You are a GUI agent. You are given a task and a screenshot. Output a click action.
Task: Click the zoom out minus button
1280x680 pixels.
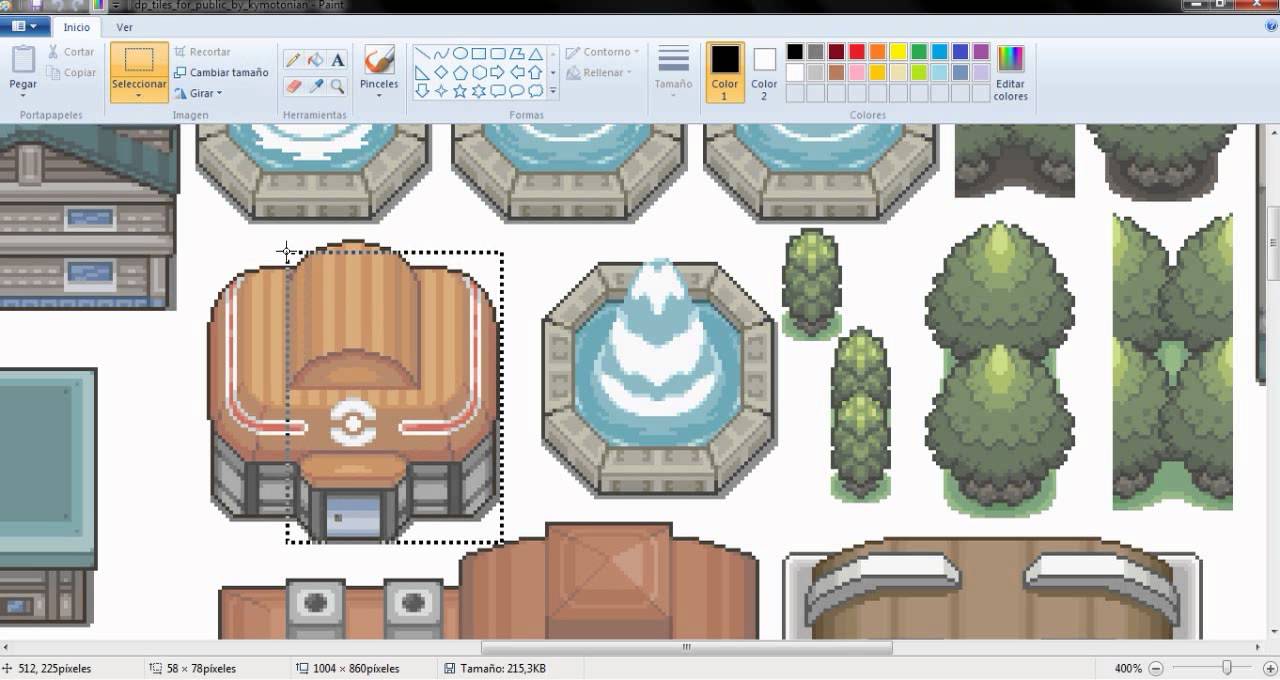1156,668
